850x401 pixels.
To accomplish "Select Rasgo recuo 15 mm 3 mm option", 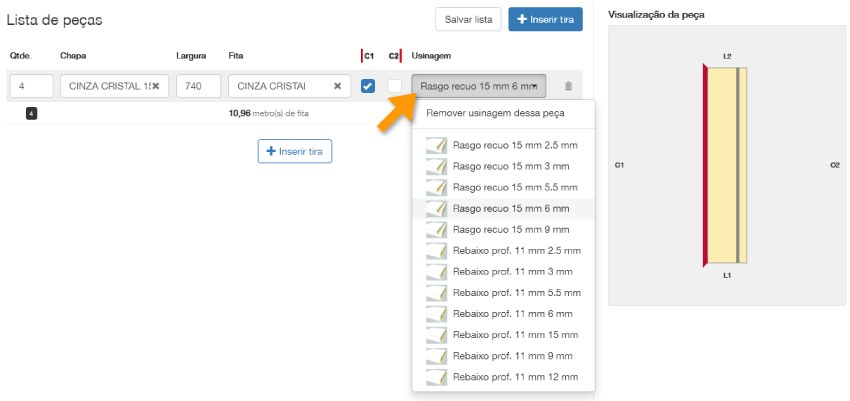I will pos(503,166).
